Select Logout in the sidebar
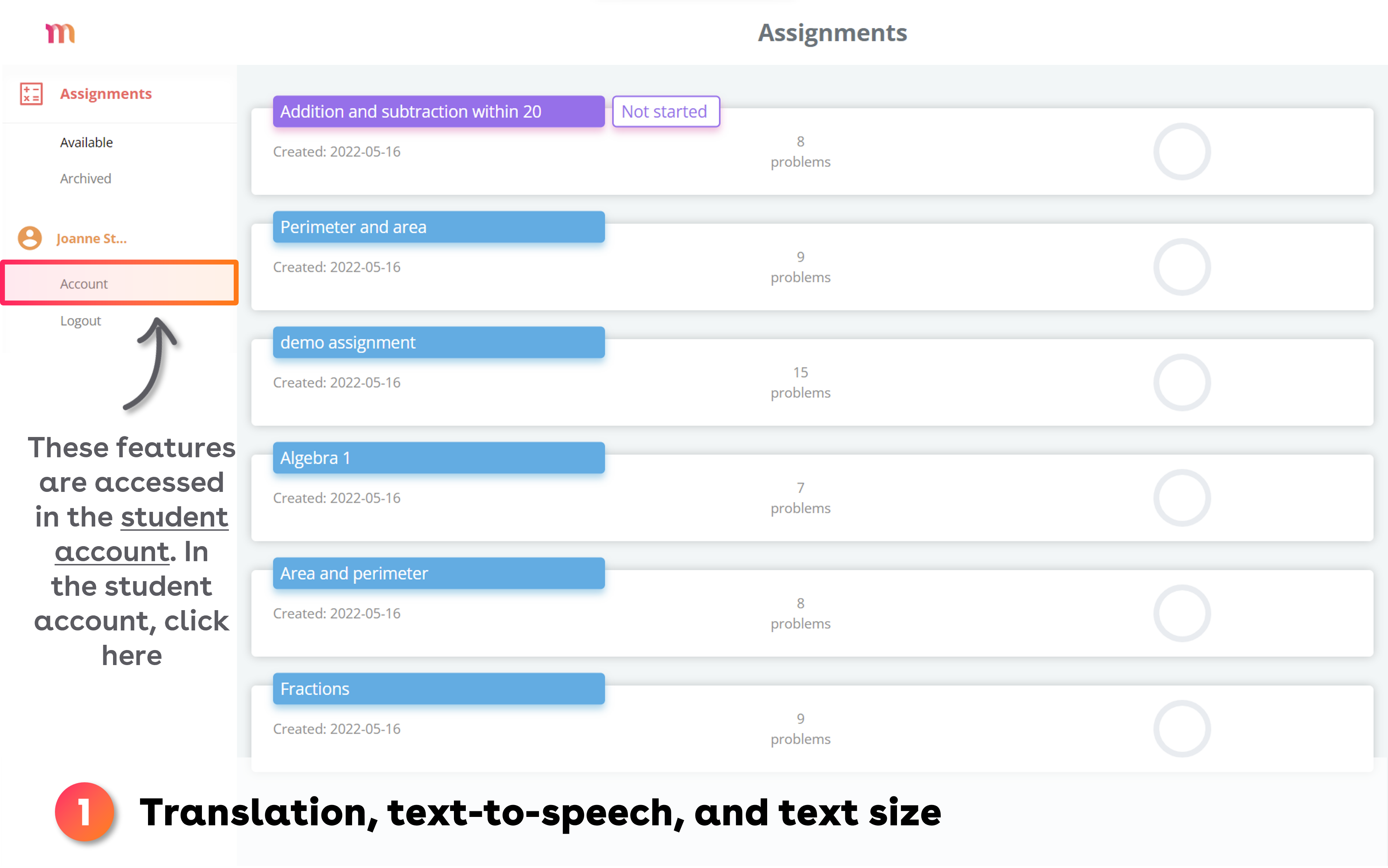1388x868 pixels. tap(80, 320)
